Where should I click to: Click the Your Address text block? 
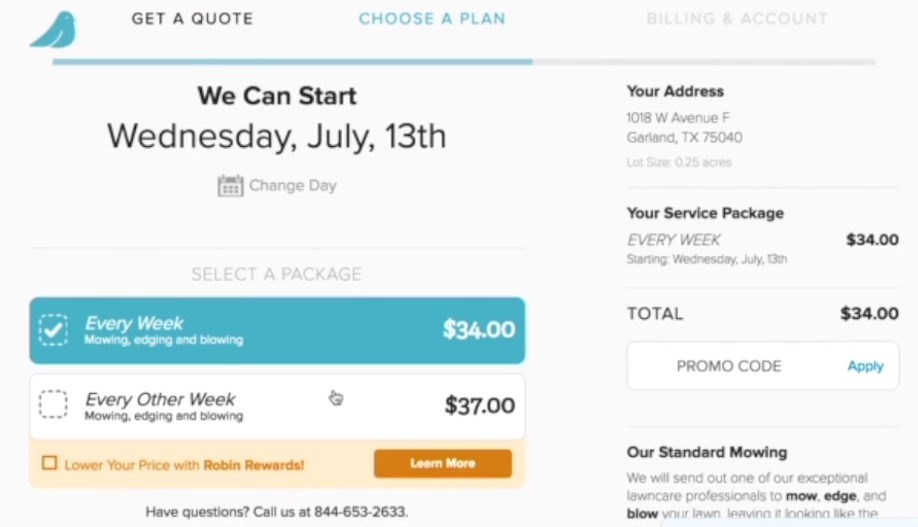click(x=684, y=127)
